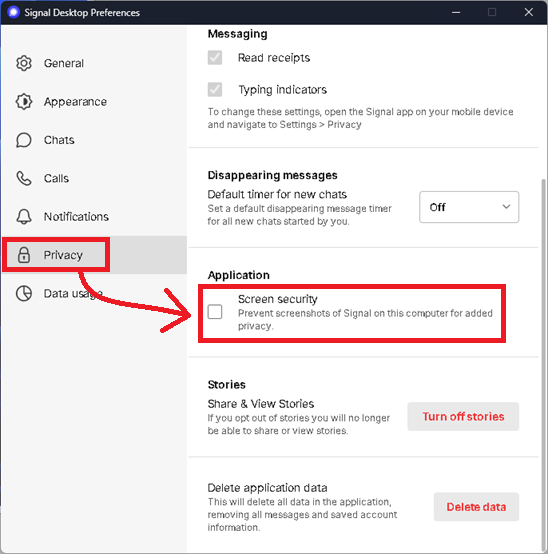Click the vertical scrollbar in settings pane
548x554 pixels.
pos(543,364)
